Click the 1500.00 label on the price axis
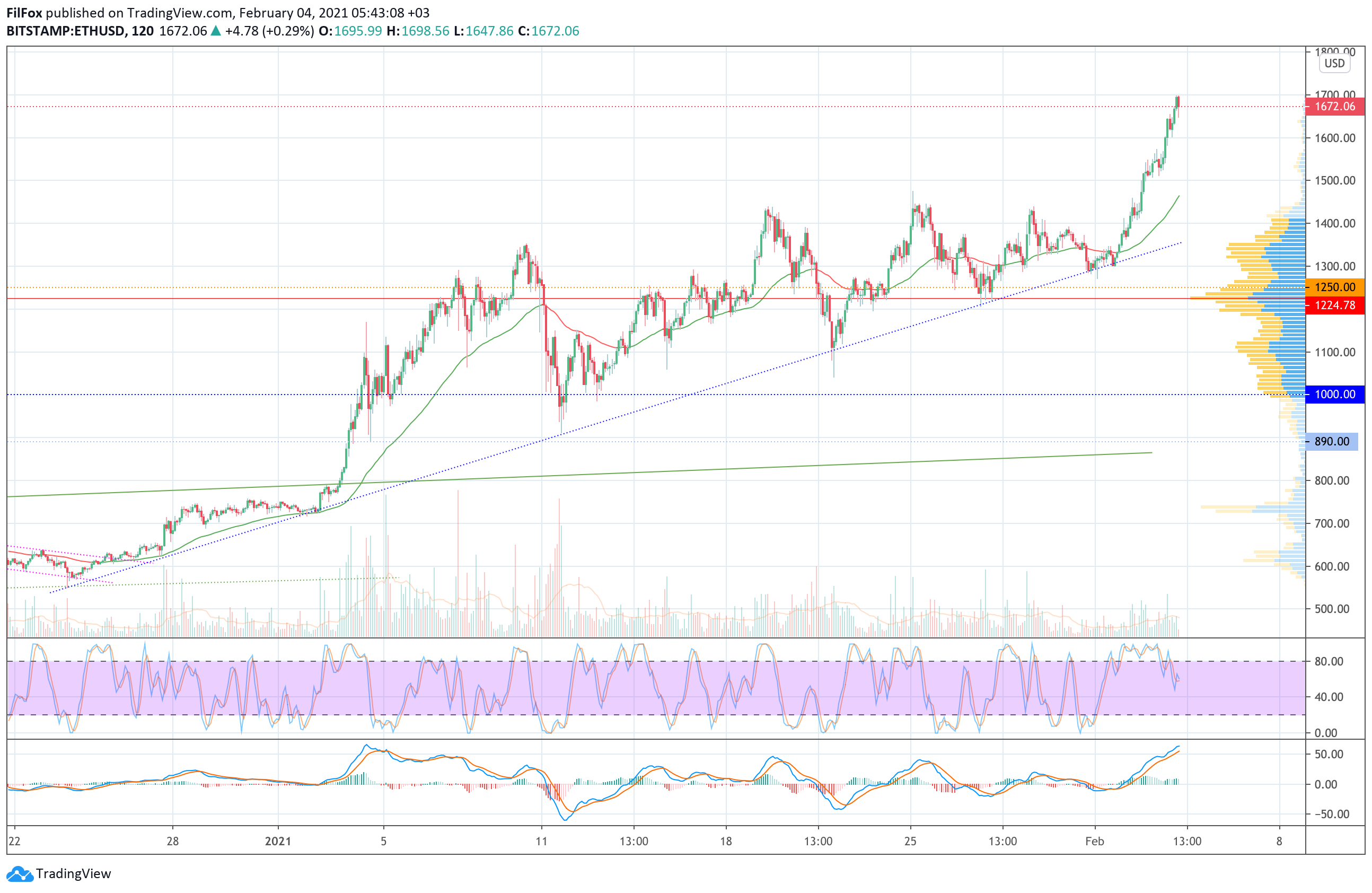The image size is (1372, 893). (1334, 180)
